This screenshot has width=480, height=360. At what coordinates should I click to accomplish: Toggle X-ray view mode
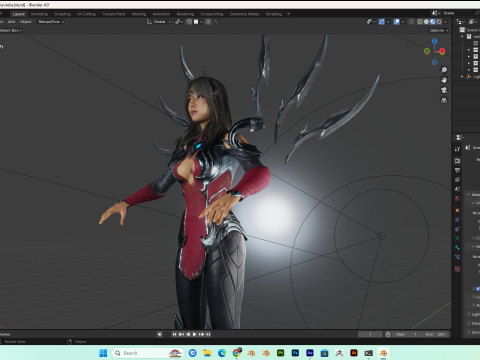click(x=412, y=22)
